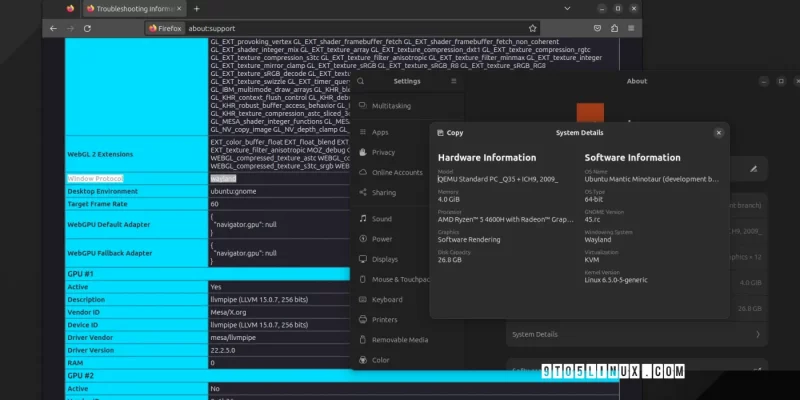Click the Keyboard icon in sidebar
The height and width of the screenshot is (400, 800).
point(363,299)
